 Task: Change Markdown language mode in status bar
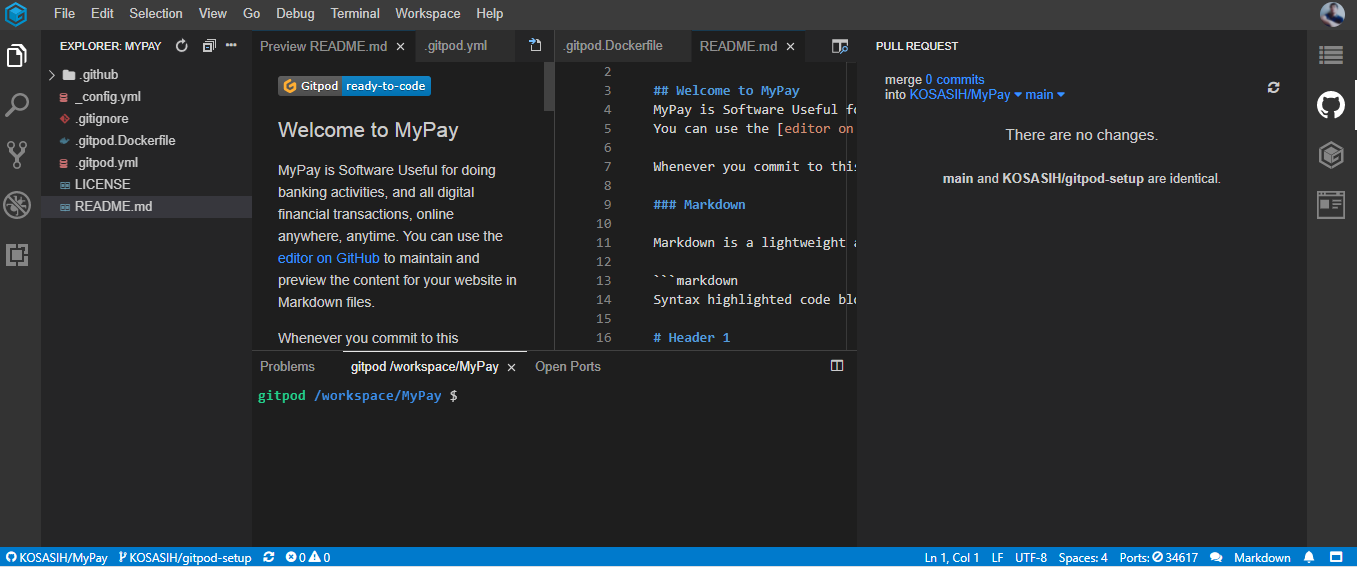1262,557
